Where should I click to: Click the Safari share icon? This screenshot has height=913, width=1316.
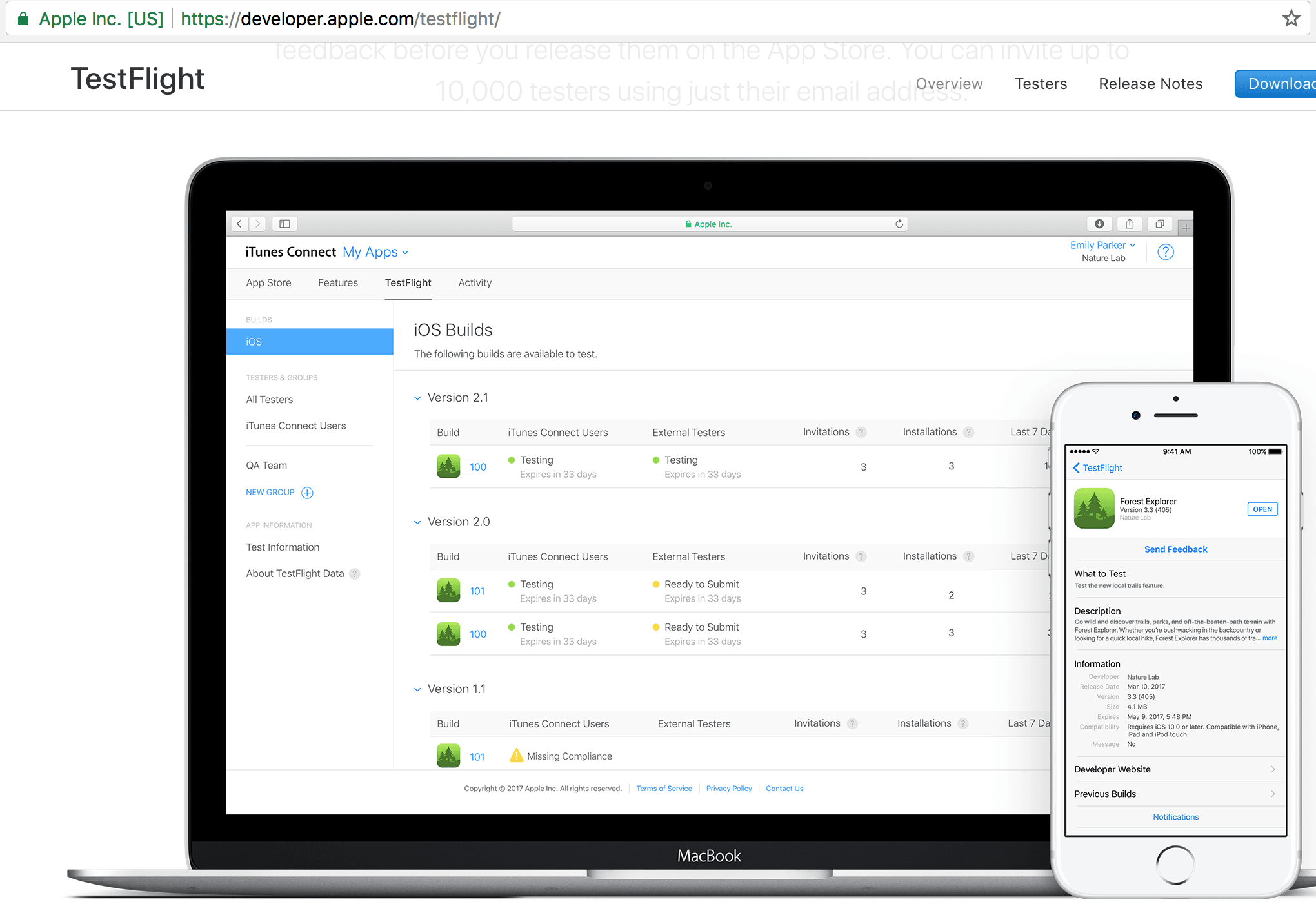click(1130, 224)
